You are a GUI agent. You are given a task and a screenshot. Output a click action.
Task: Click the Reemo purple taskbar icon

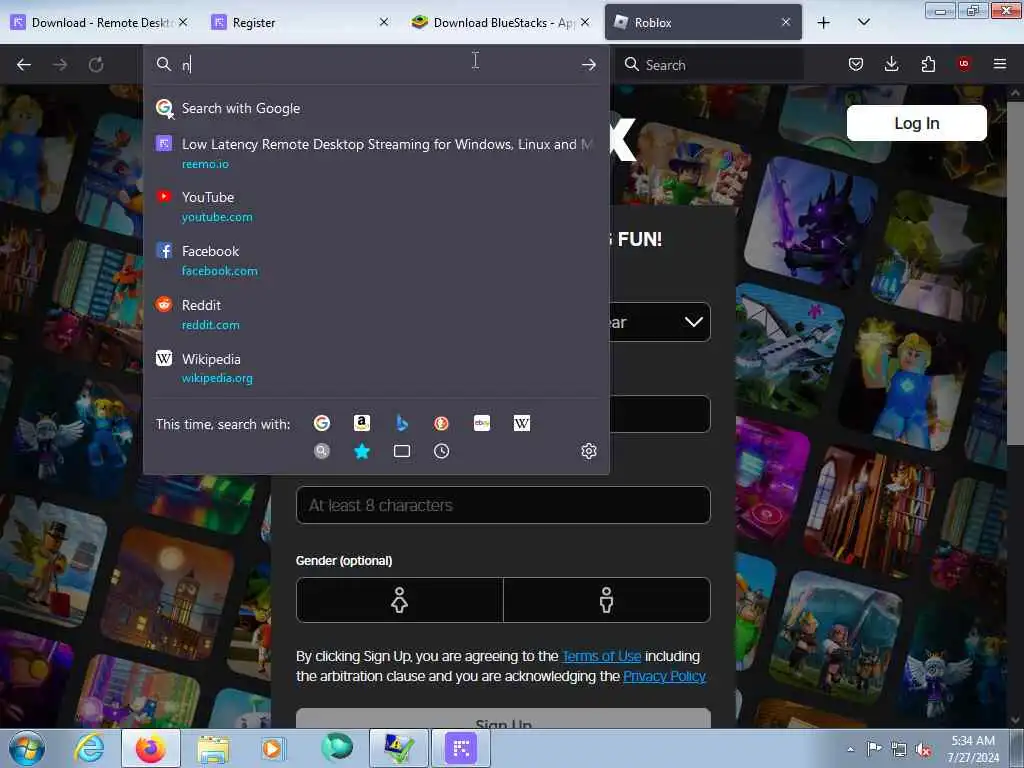[460, 748]
